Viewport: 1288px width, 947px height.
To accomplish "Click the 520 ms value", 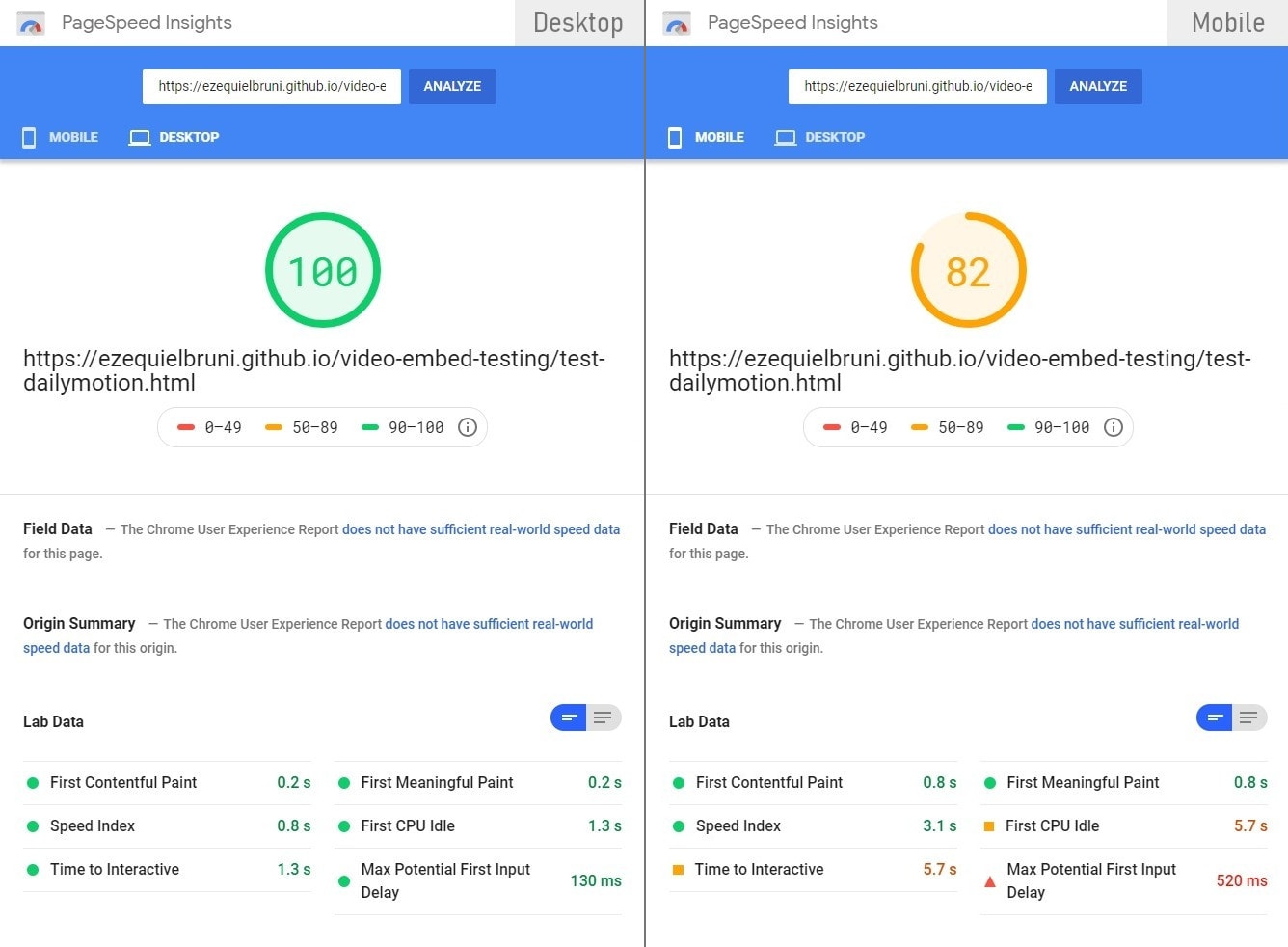I will (1242, 881).
